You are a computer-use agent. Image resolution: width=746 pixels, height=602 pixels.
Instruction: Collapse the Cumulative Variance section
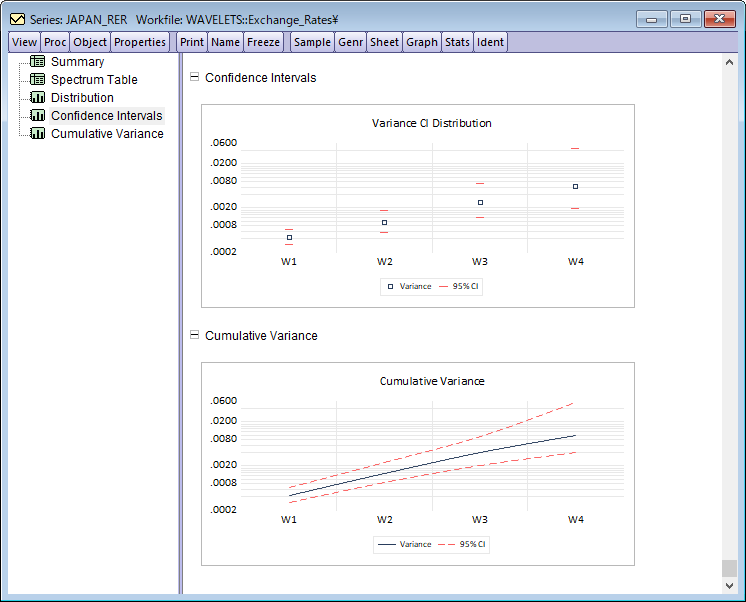[195, 336]
